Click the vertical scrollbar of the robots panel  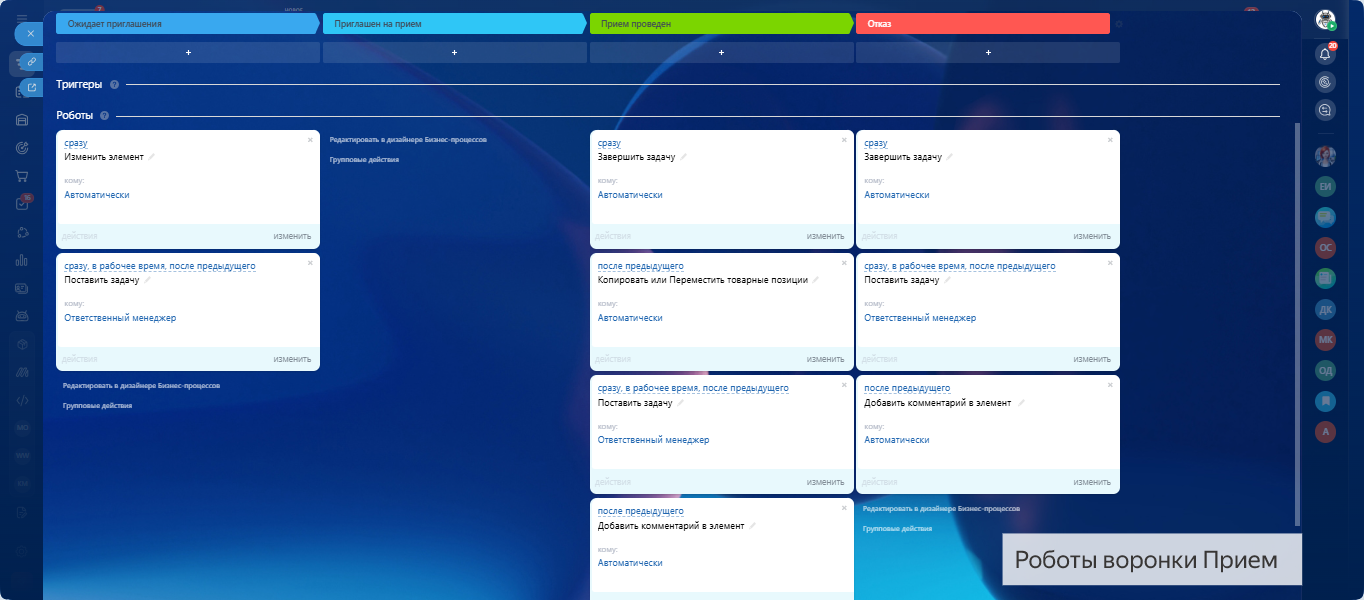coord(1298,325)
